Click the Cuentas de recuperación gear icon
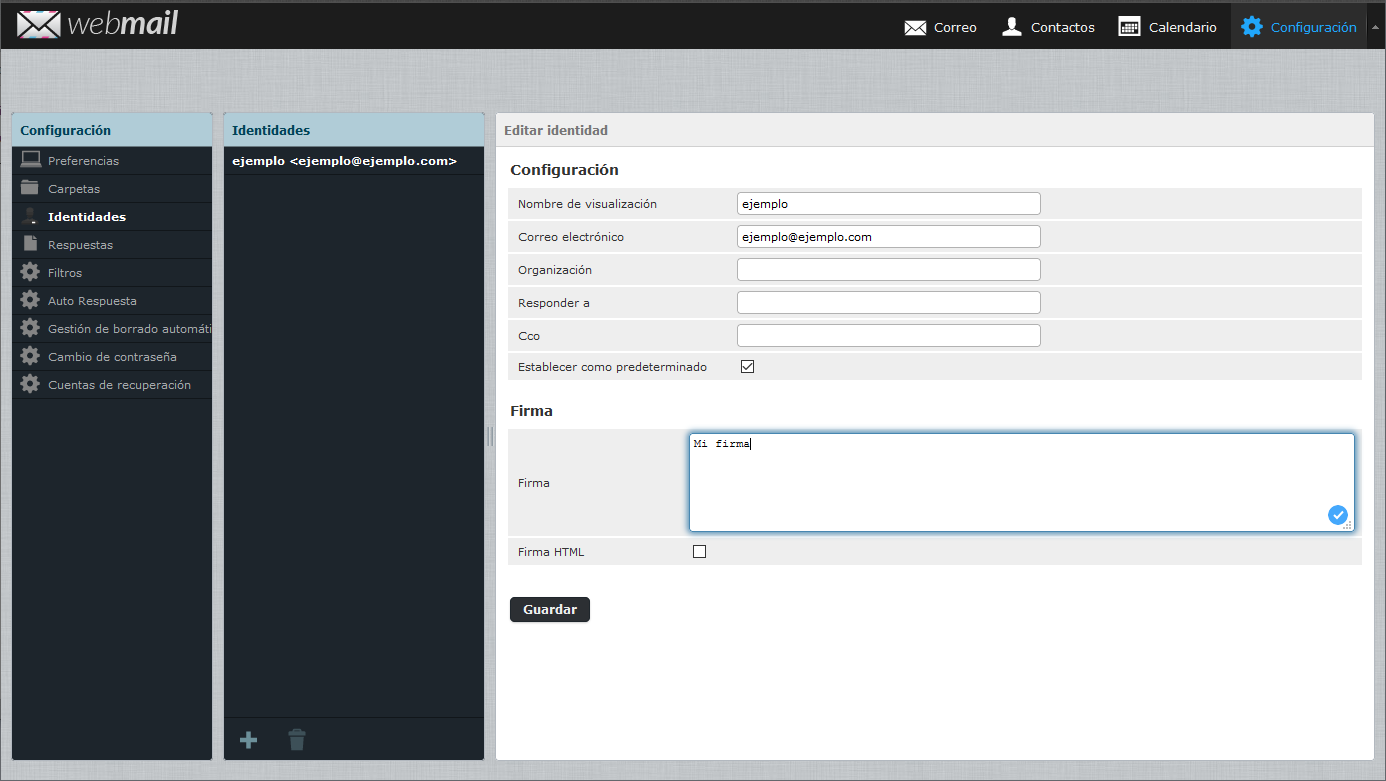Image resolution: width=1386 pixels, height=781 pixels. [x=31, y=384]
